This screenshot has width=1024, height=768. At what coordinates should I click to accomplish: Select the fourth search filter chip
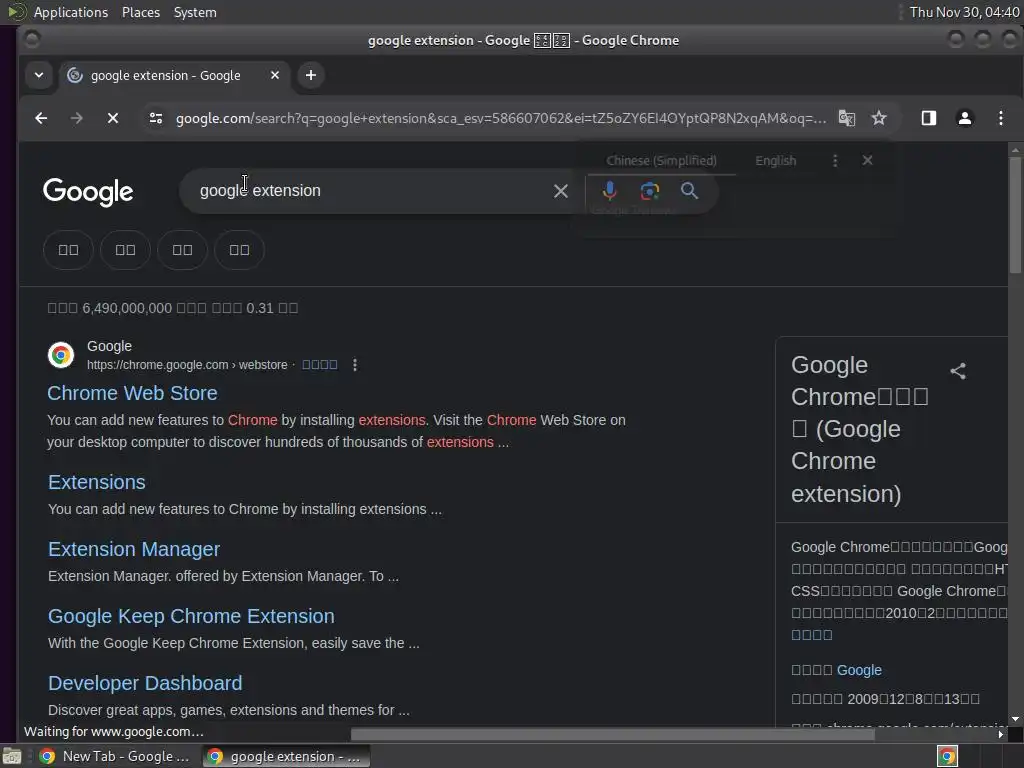[x=239, y=249]
